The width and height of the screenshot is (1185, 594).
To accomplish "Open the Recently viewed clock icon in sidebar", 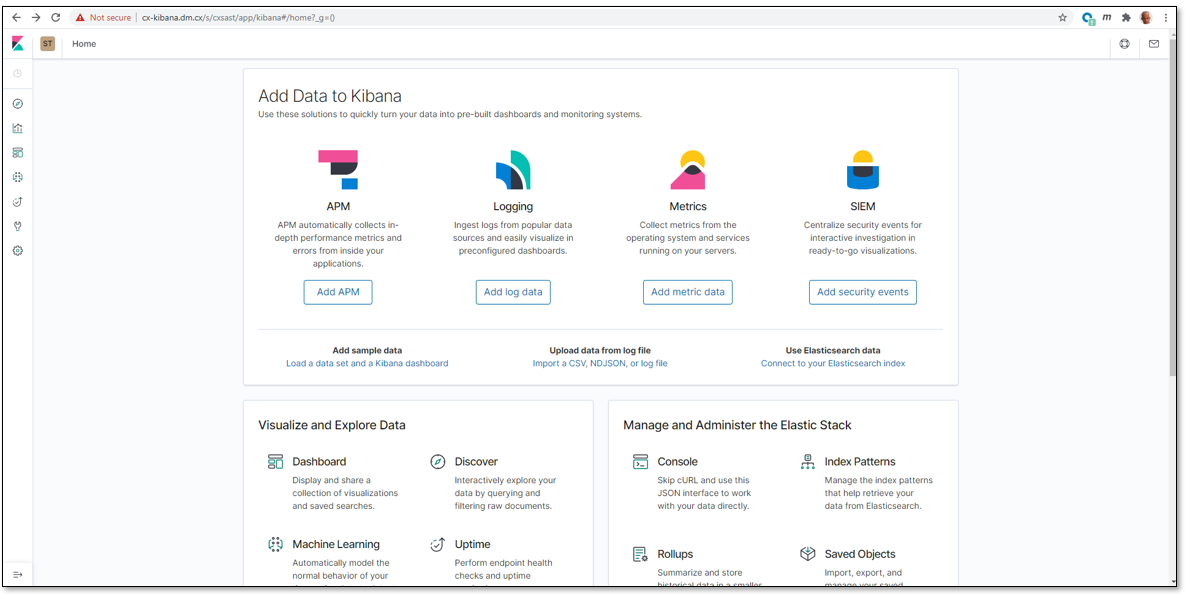I will click(x=18, y=73).
